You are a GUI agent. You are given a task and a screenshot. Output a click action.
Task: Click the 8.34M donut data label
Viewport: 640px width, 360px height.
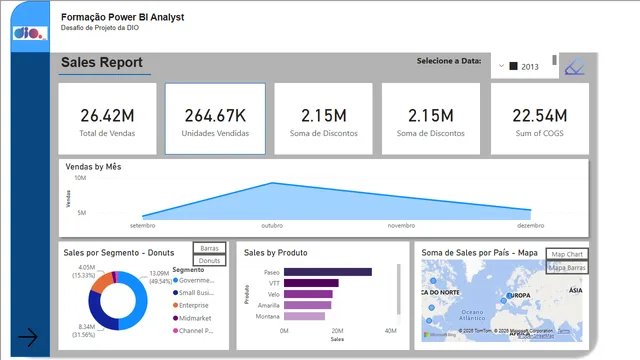coord(84,331)
